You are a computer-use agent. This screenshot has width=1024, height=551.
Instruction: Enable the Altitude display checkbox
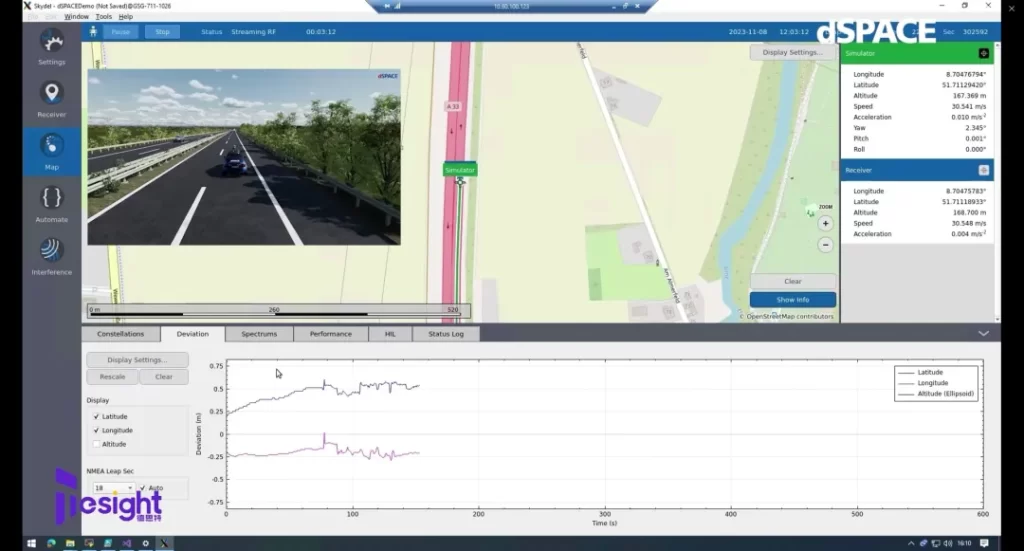pos(96,444)
